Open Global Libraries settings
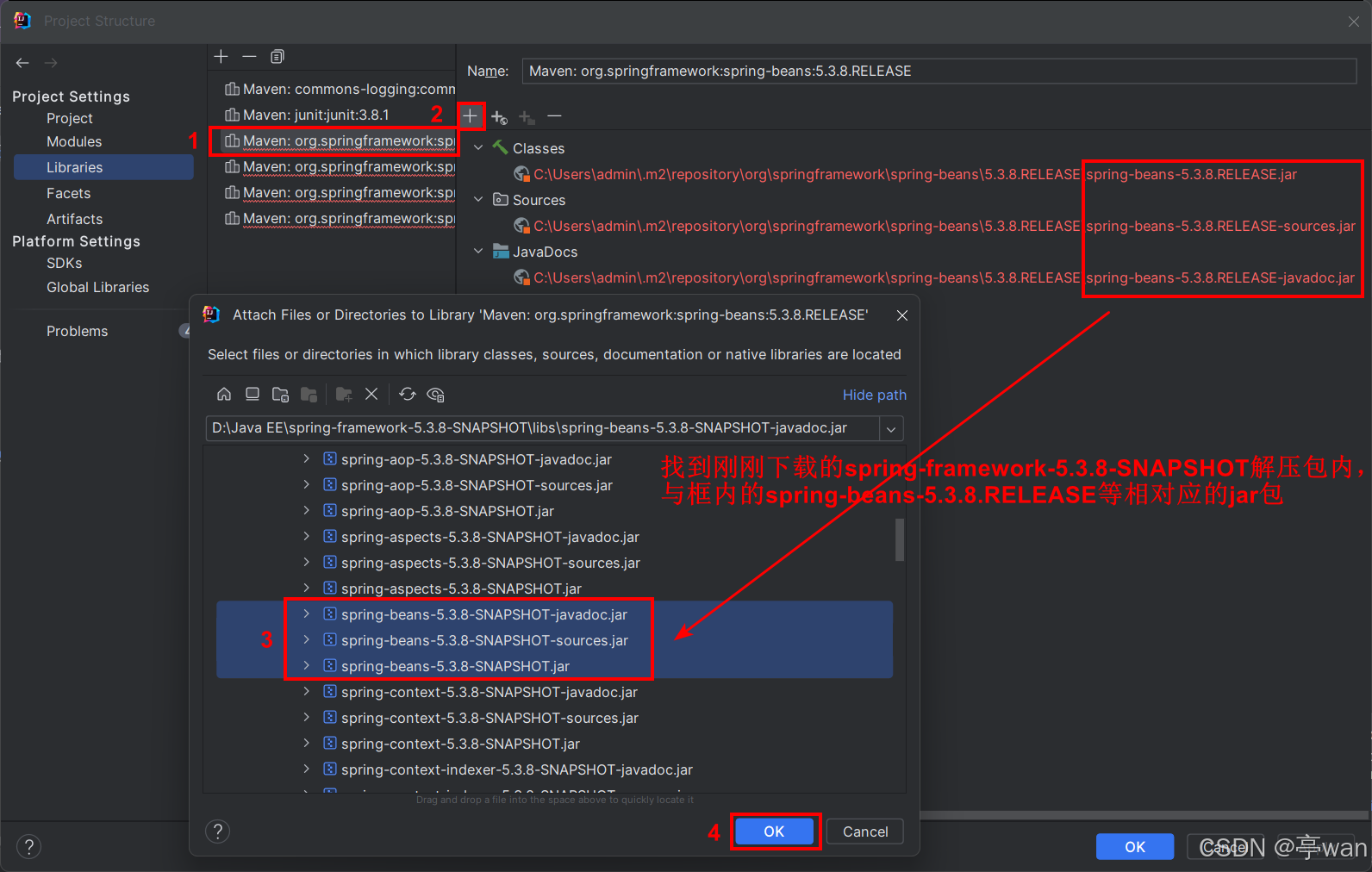Viewport: 1372px width, 872px height. pos(98,287)
